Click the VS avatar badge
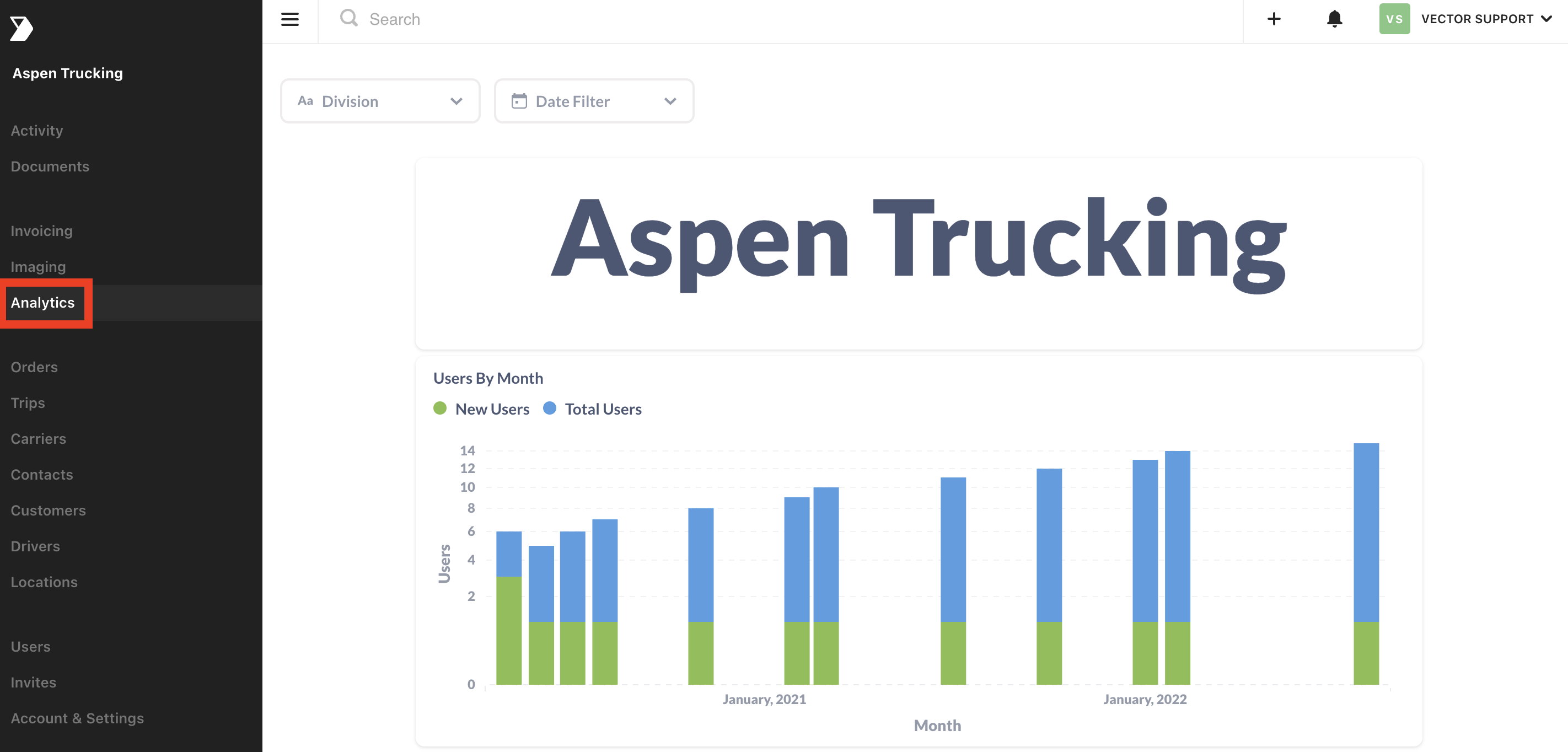Viewport: 1568px width, 752px height. tap(1394, 19)
